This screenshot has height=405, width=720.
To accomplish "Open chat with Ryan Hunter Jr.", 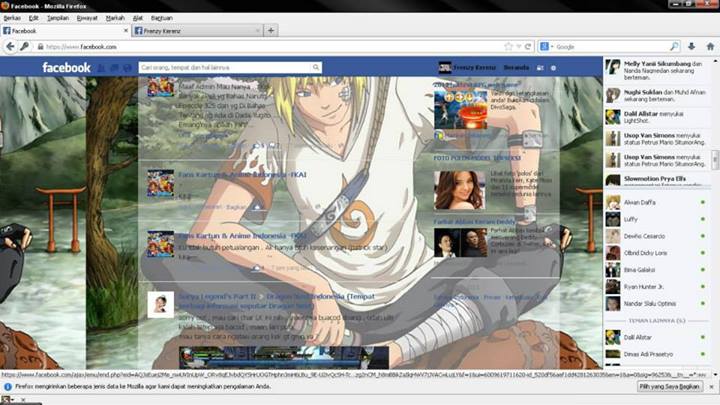I will coord(655,287).
